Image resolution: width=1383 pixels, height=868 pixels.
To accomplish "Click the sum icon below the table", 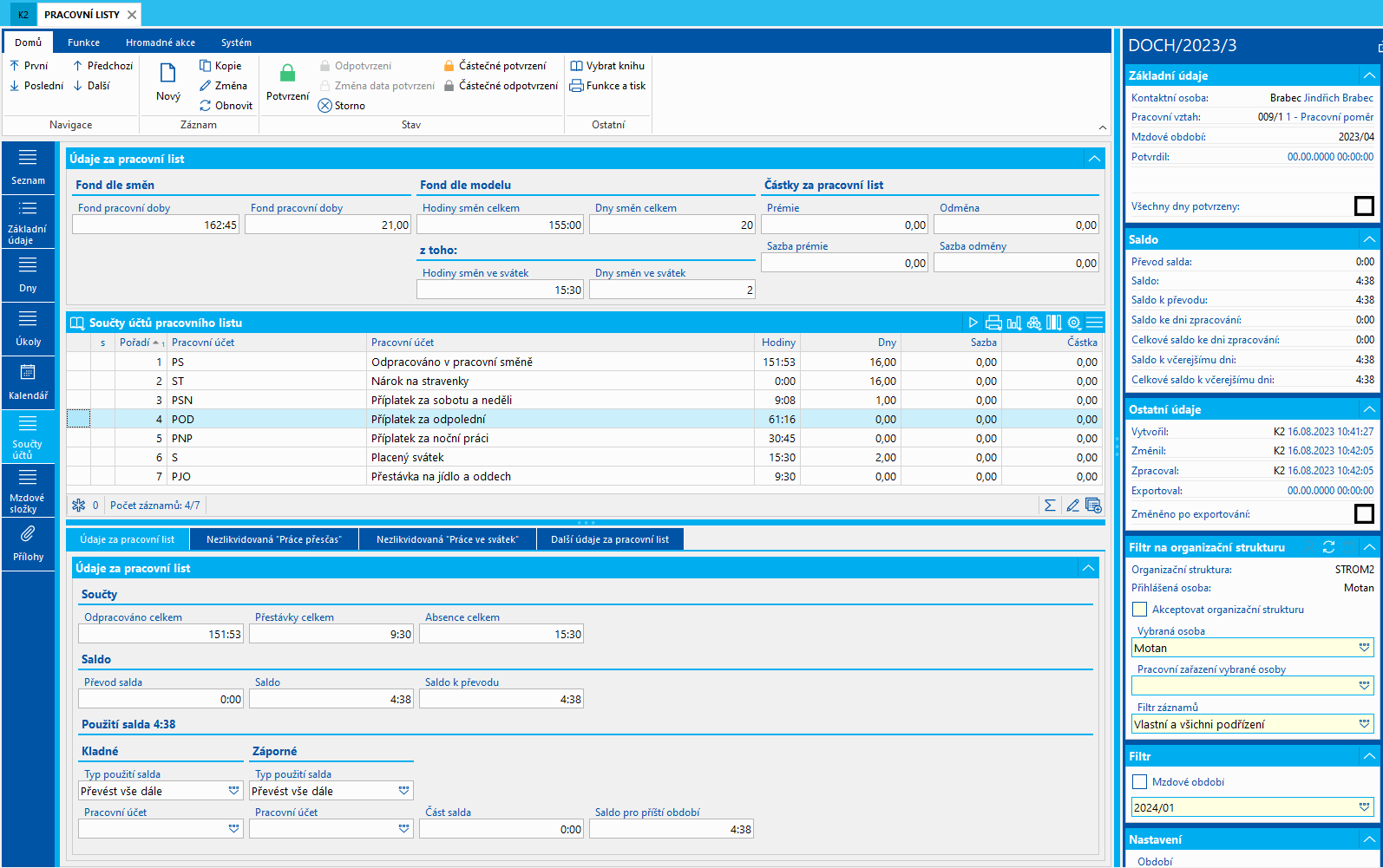I will (1050, 506).
